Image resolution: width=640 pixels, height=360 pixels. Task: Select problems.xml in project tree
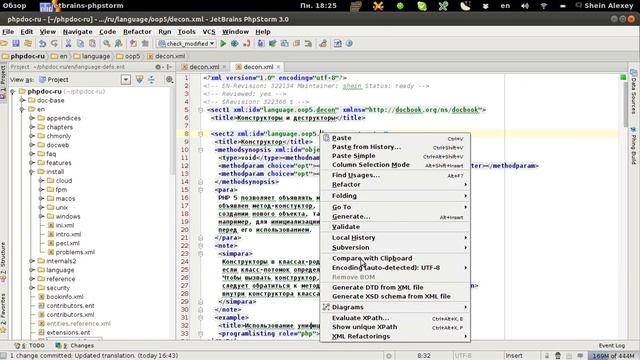71,252
